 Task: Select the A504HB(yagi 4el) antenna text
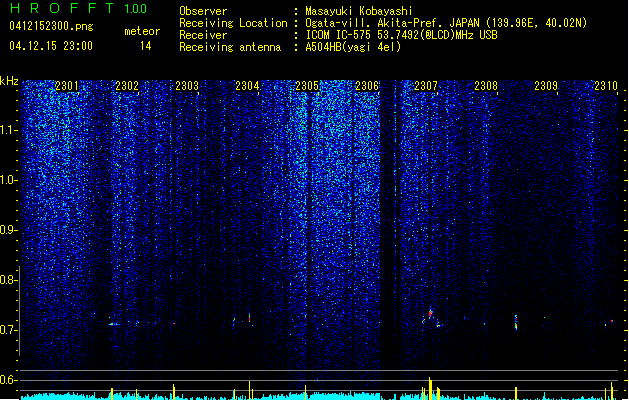[x=353, y=47]
